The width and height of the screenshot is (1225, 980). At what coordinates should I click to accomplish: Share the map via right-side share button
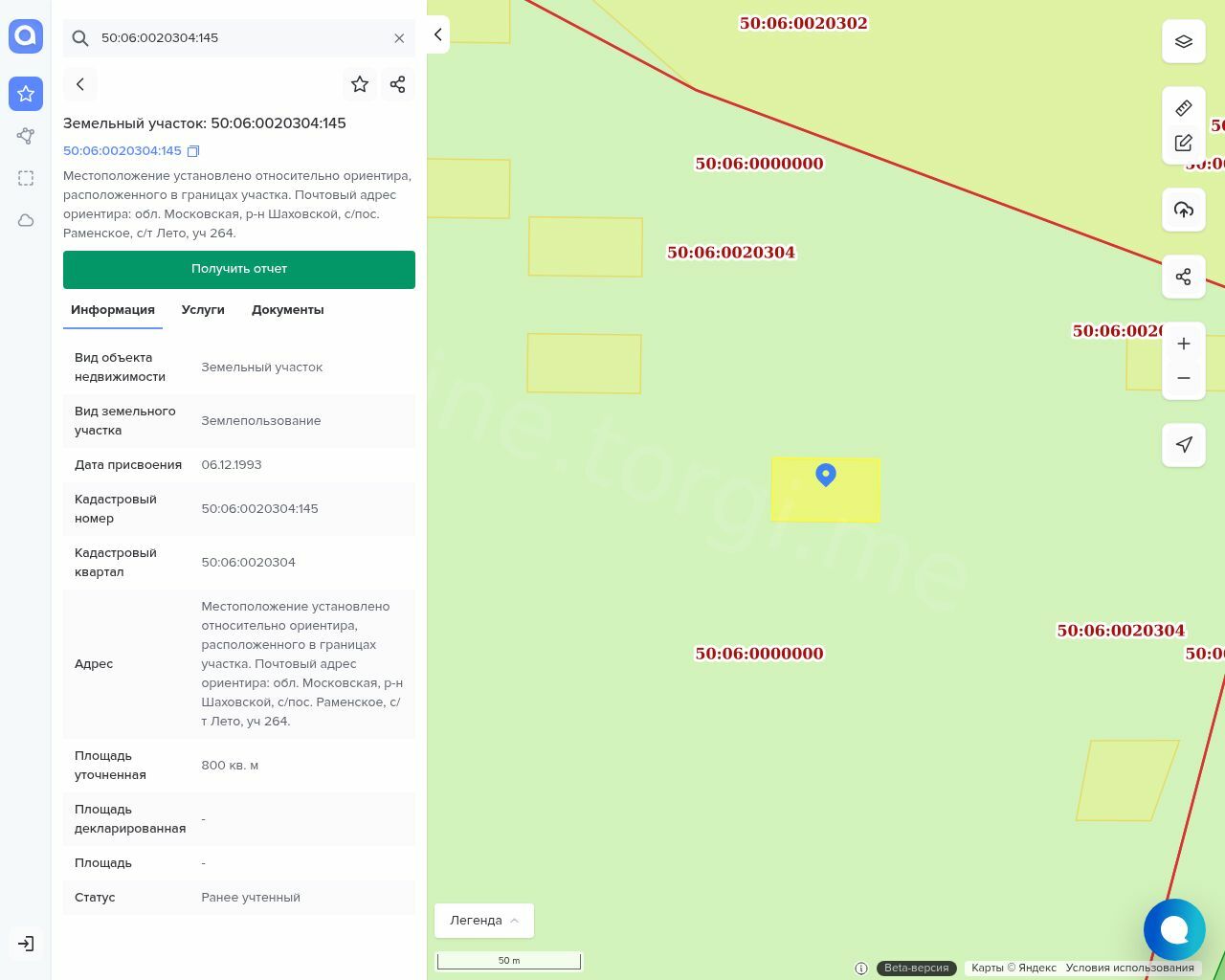[1184, 277]
